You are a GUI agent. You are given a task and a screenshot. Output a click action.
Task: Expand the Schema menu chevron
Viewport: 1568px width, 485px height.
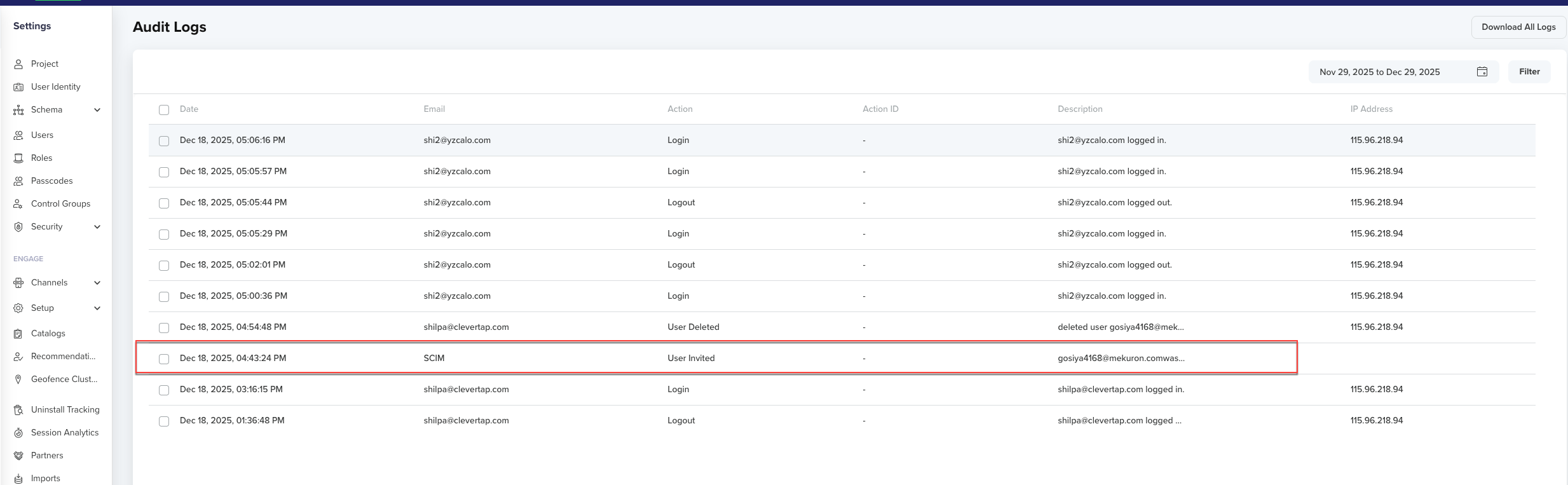(97, 110)
